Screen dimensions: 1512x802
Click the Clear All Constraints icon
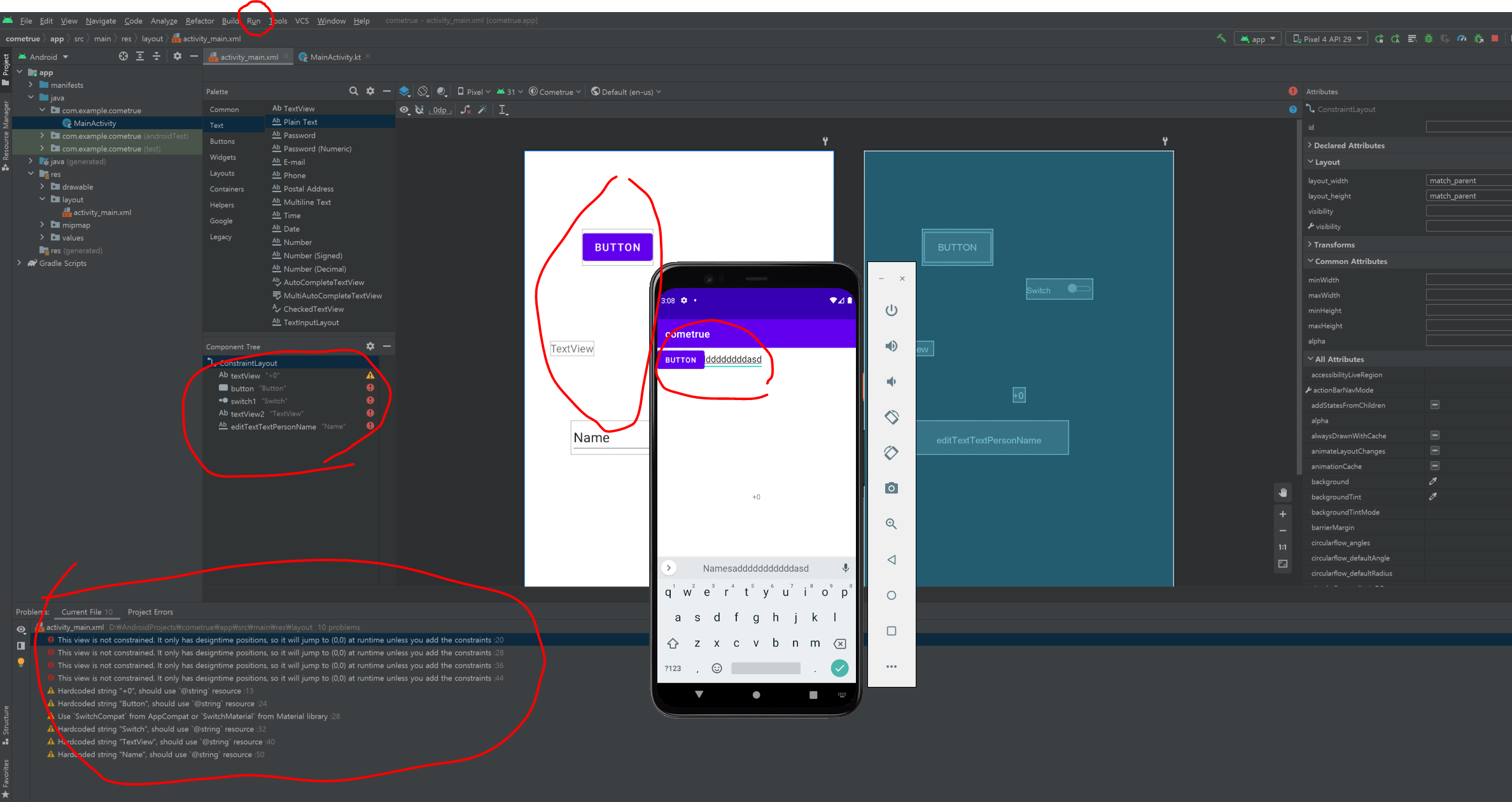(x=466, y=110)
